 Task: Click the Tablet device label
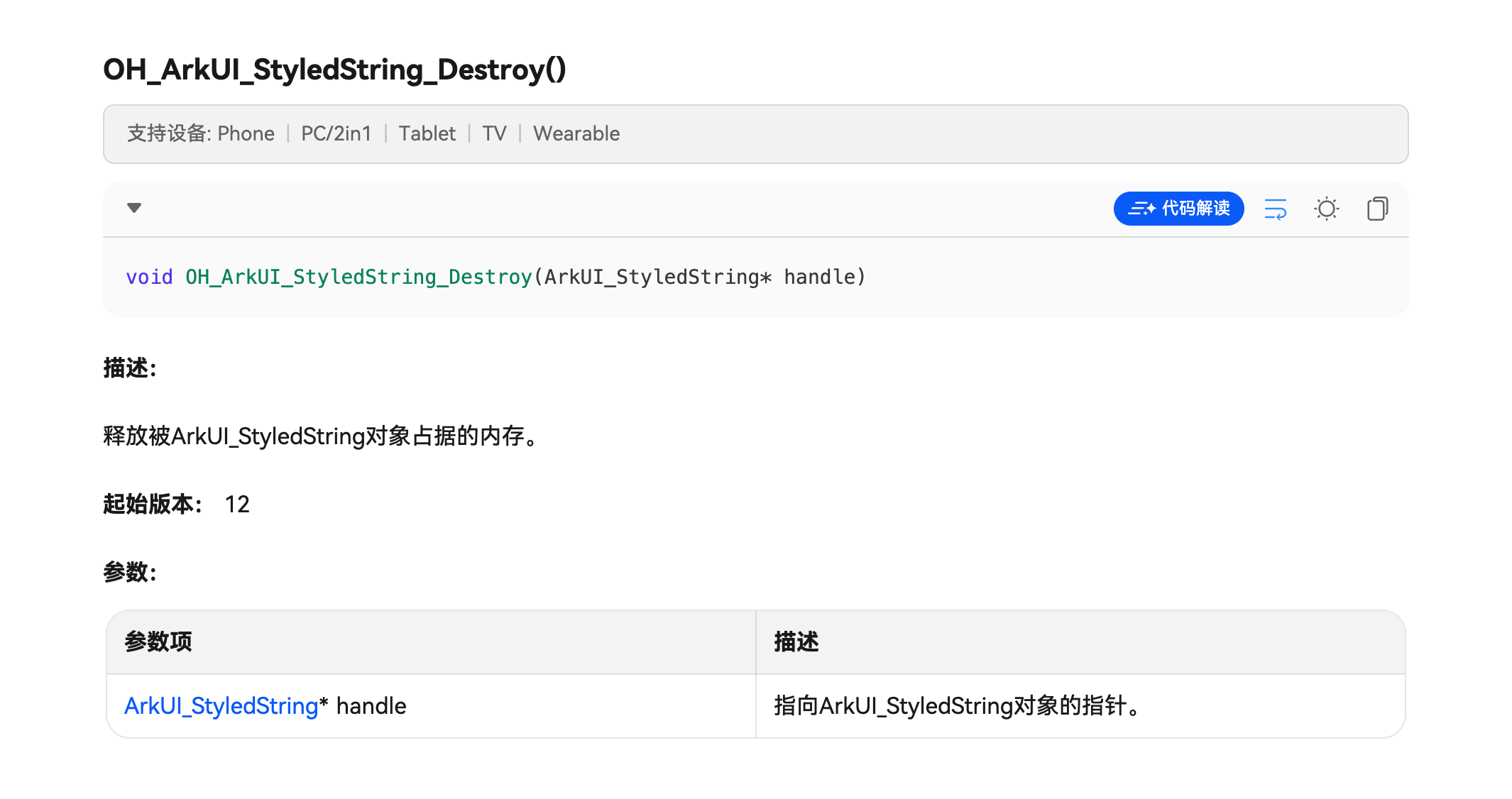(427, 134)
